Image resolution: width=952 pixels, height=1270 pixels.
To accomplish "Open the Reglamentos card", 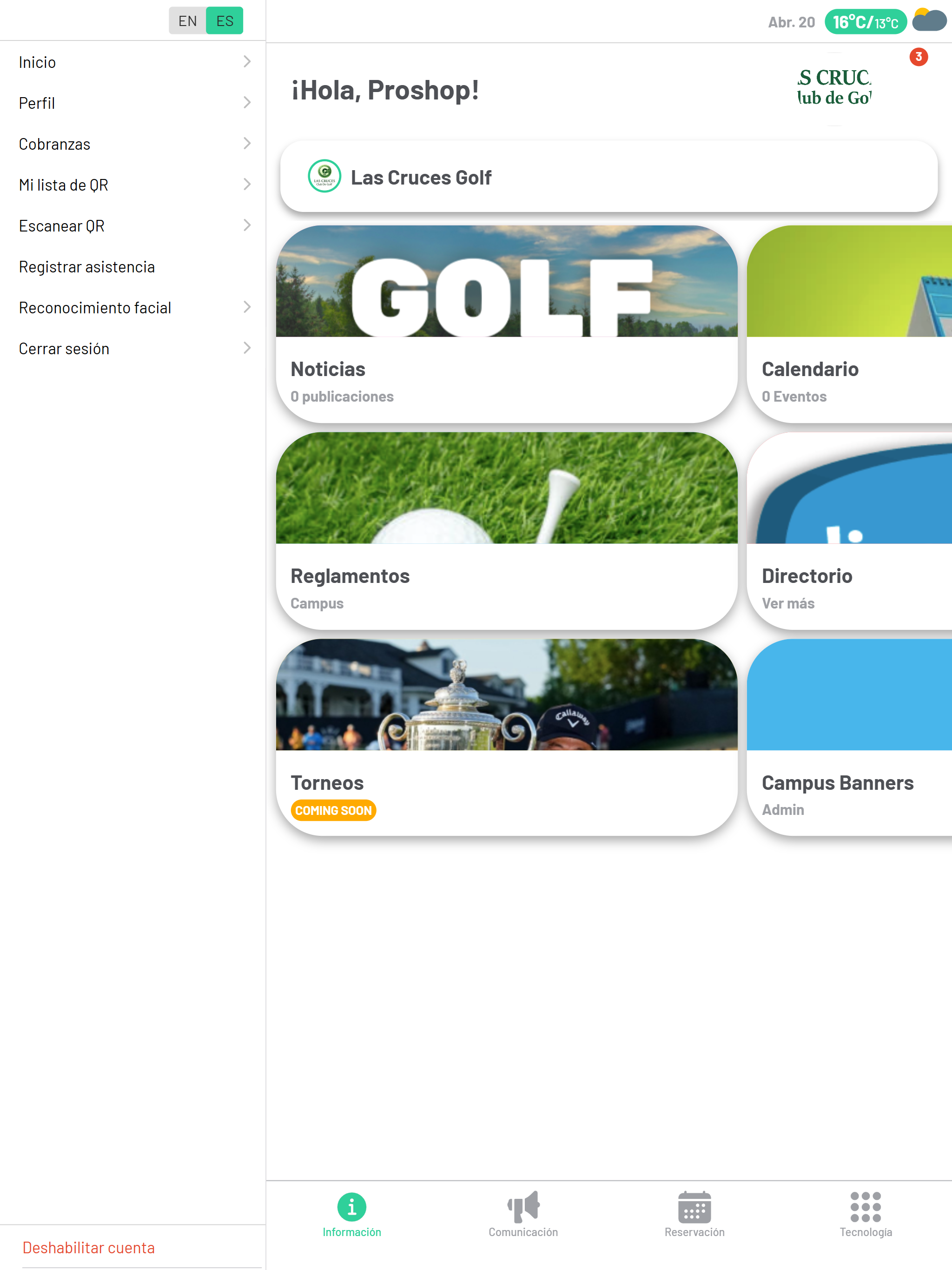I will click(x=506, y=530).
